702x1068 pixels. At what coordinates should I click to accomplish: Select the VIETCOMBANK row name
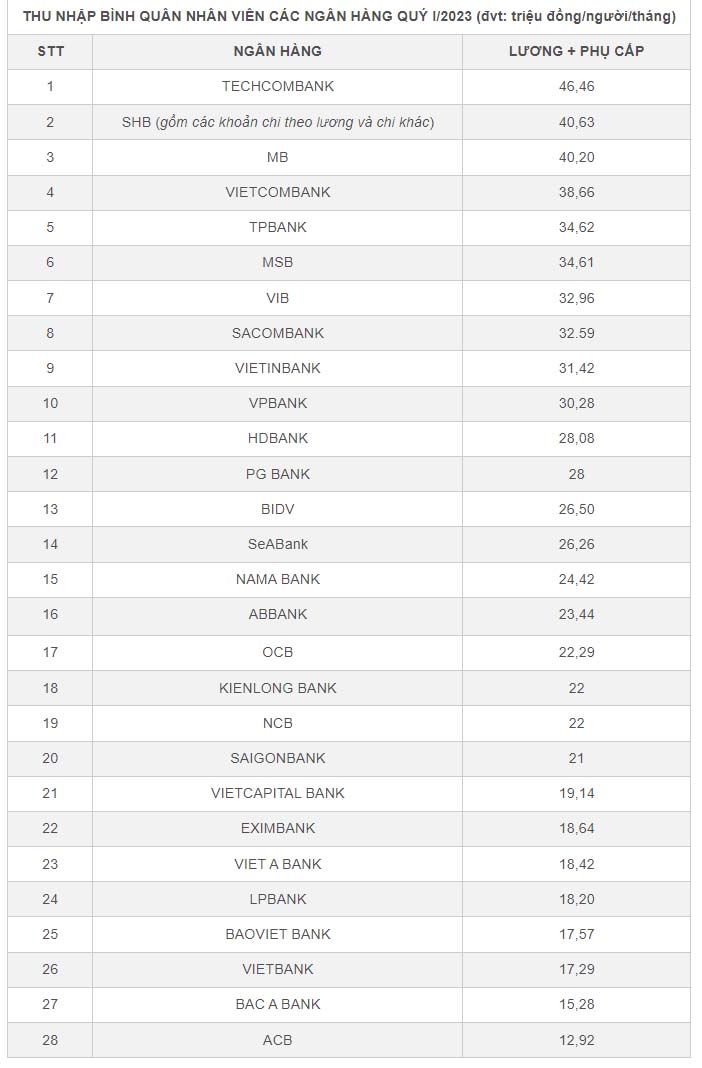click(277, 192)
